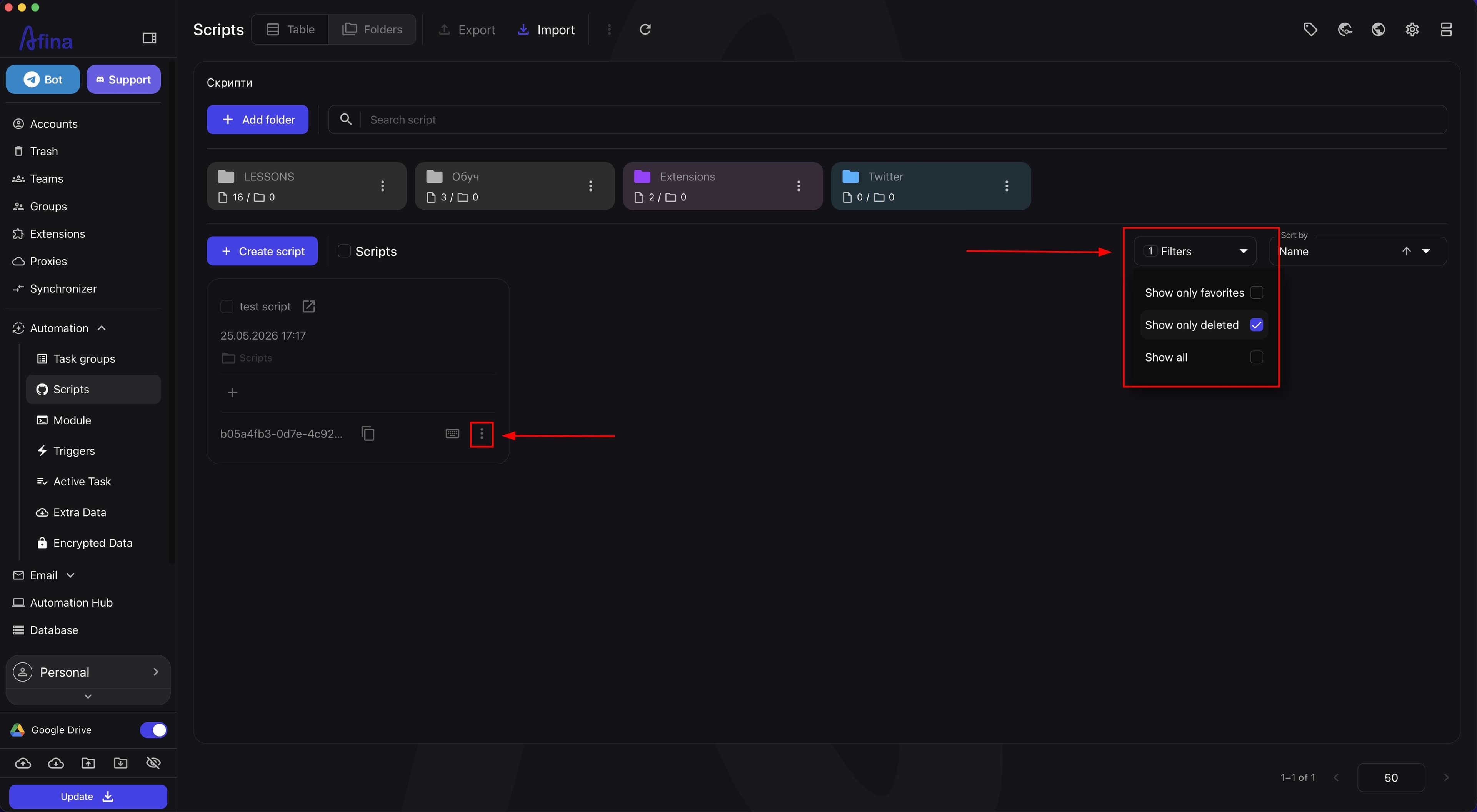
Task: Click the keyboard icon on test script
Action: [452, 434]
